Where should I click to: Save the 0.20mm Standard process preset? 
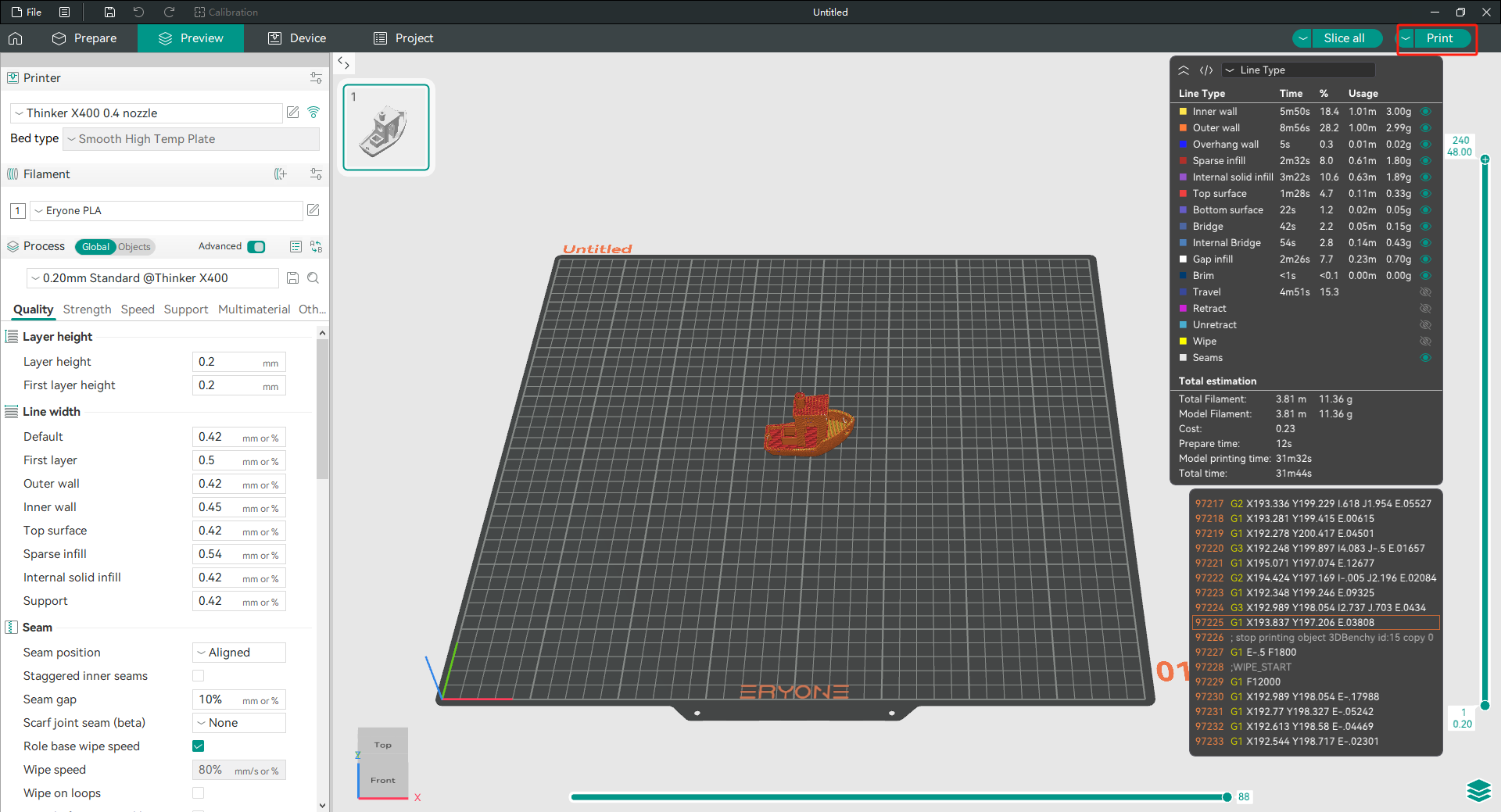(x=292, y=277)
